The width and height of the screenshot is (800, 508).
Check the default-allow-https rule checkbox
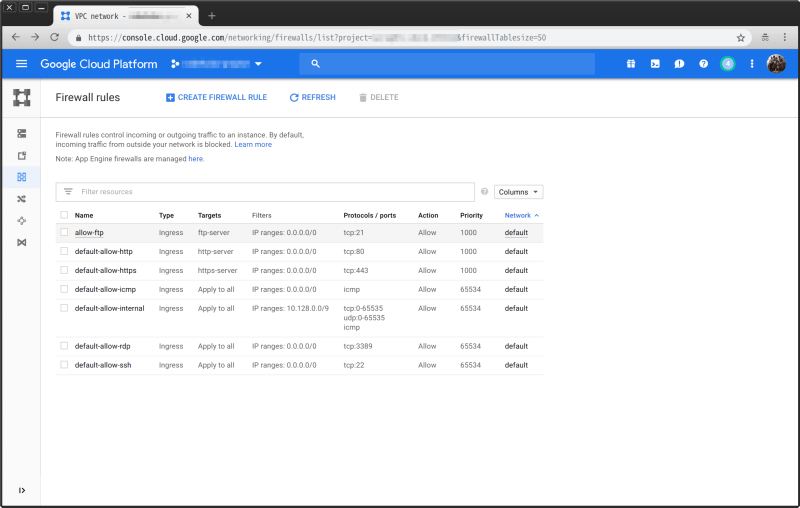coord(64,270)
